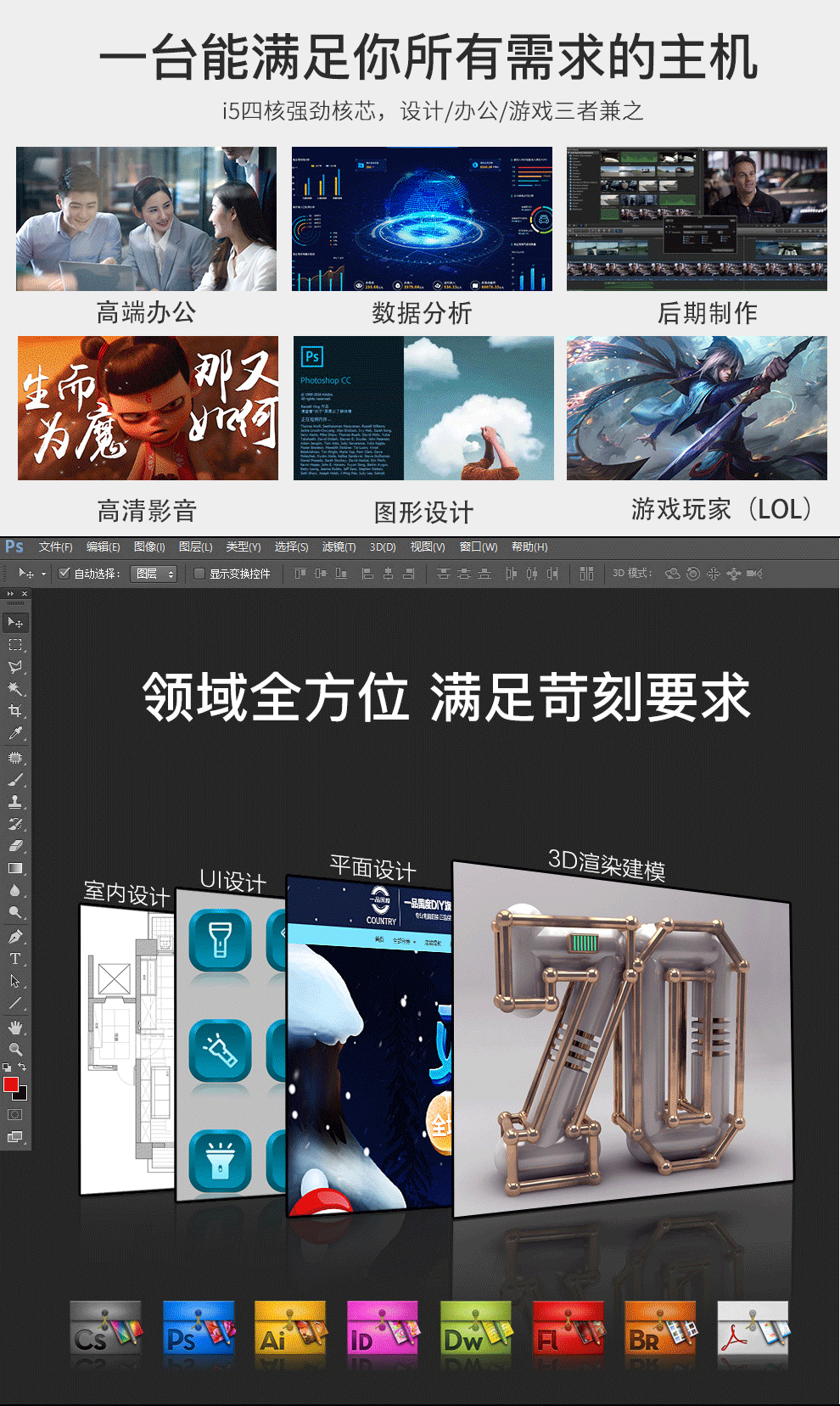840x1406 pixels.
Task: Select the Pen tool
Action: (15, 937)
